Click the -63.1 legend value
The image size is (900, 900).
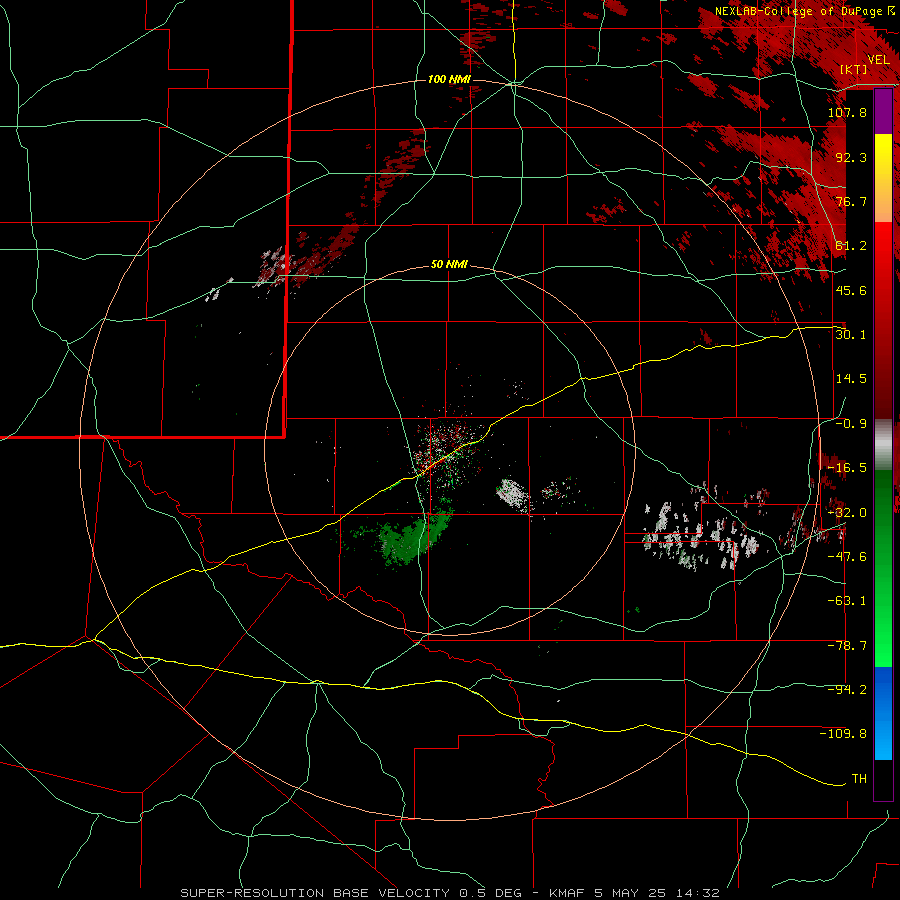847,600
